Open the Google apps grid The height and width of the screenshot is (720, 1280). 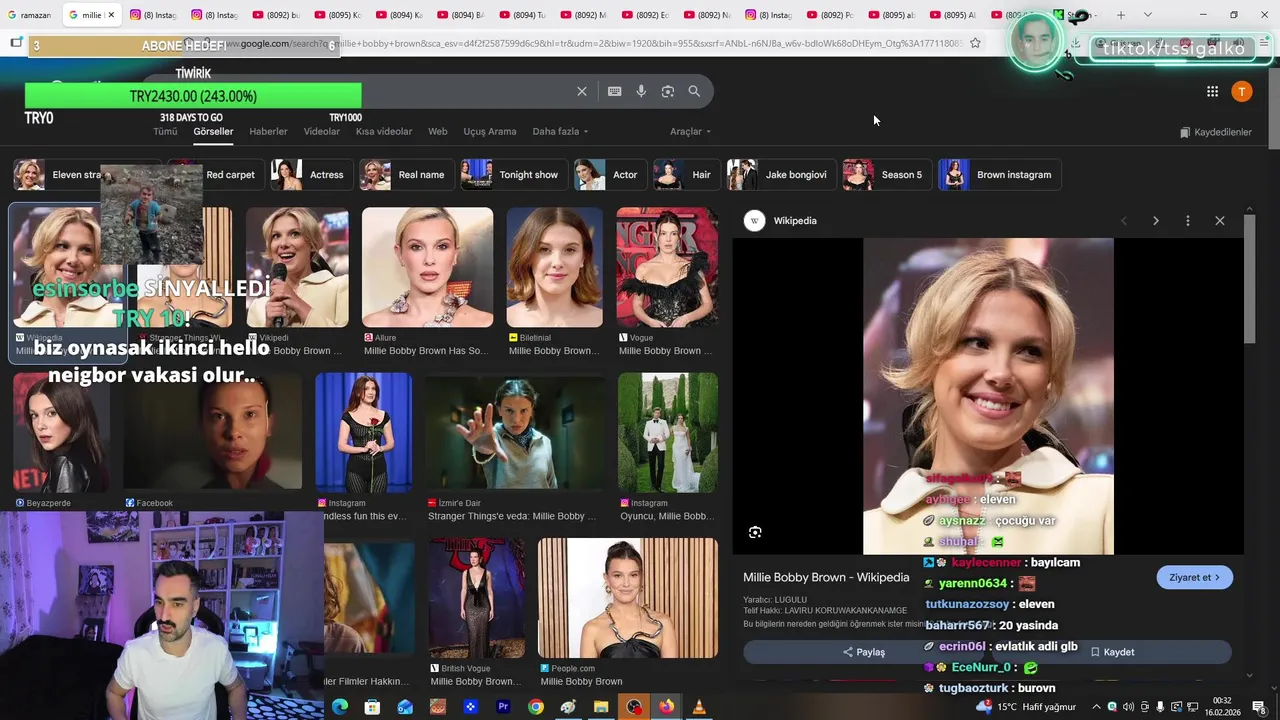coord(1212,91)
